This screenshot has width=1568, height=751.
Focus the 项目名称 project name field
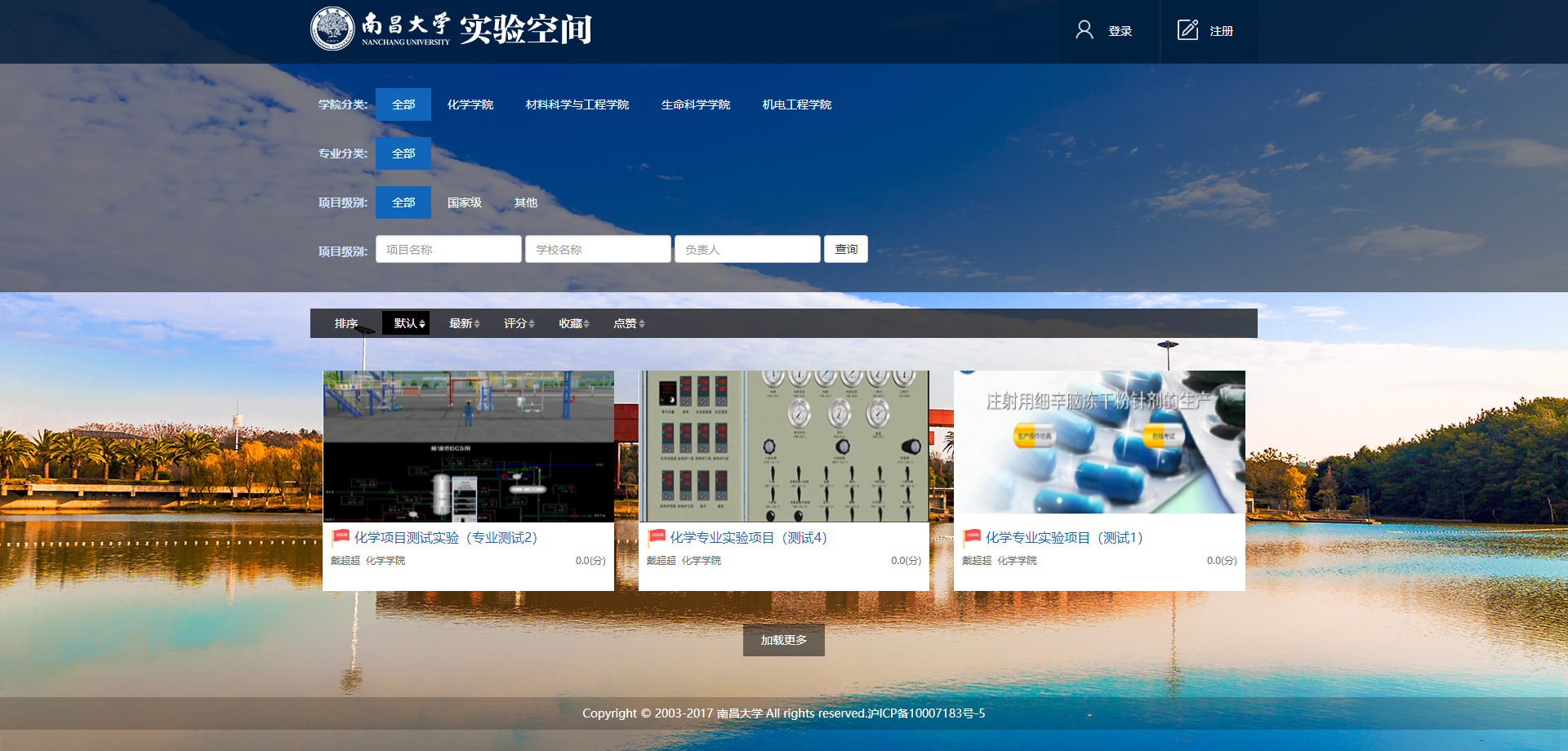click(x=448, y=250)
